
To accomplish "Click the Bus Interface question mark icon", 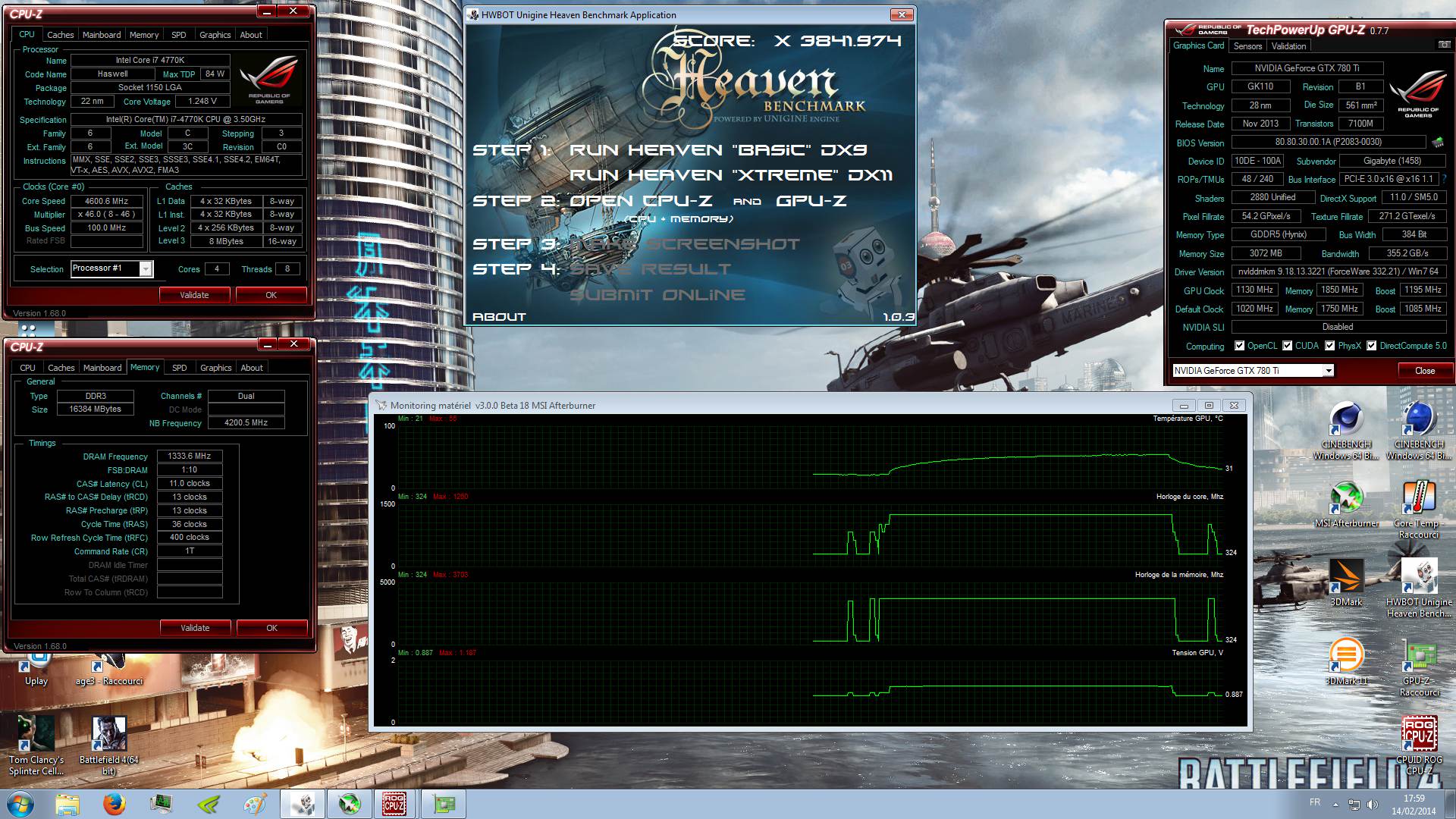I will click(1444, 179).
